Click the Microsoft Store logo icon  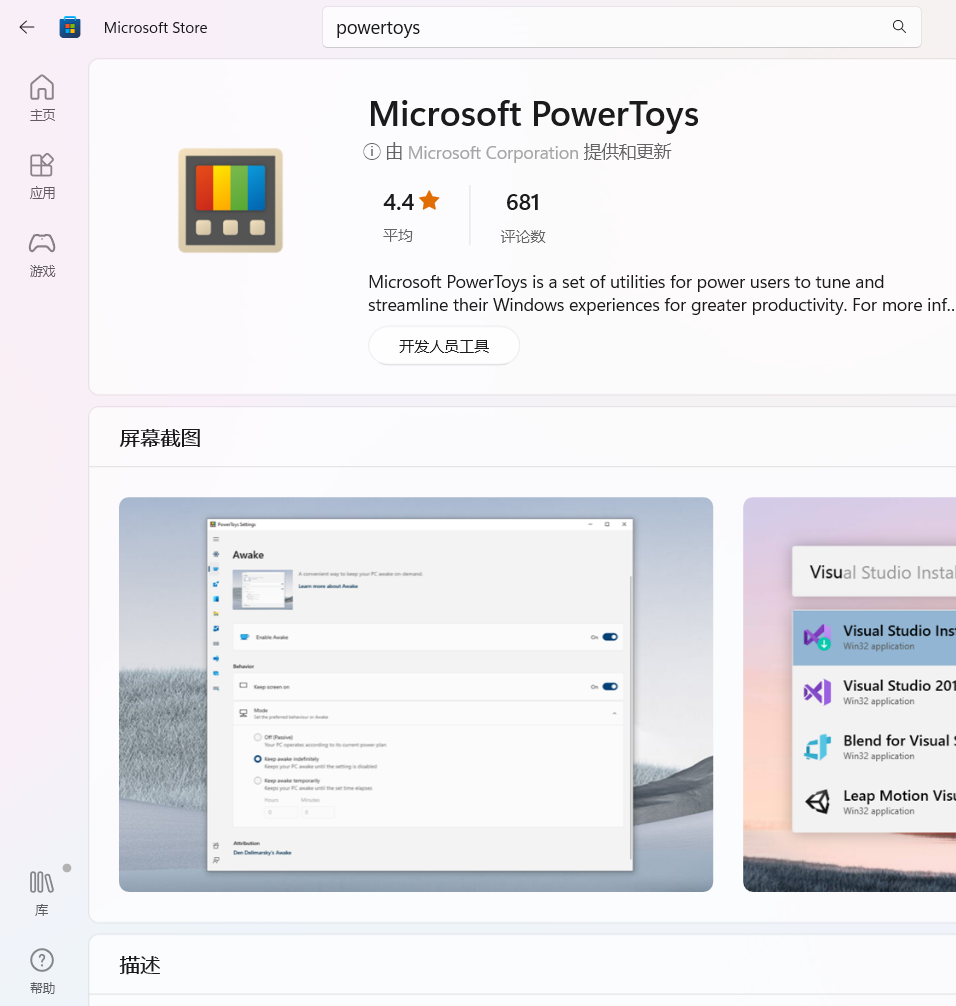click(x=70, y=27)
